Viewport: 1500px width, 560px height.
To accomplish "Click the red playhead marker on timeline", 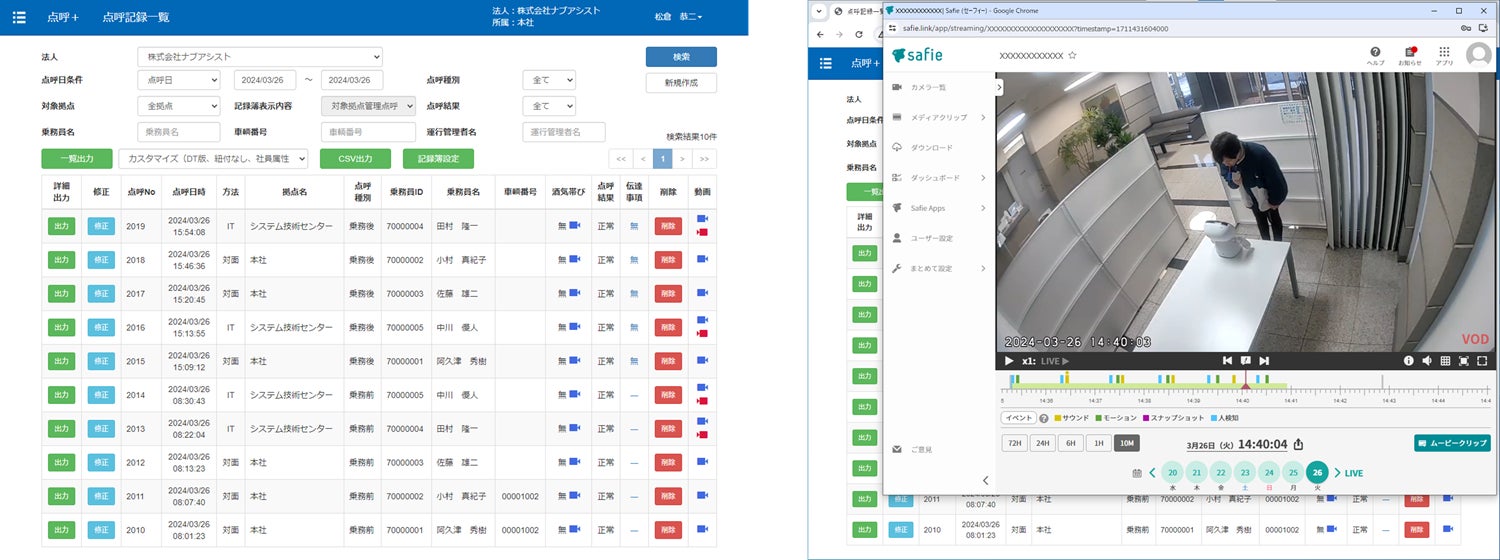I will point(1245,385).
